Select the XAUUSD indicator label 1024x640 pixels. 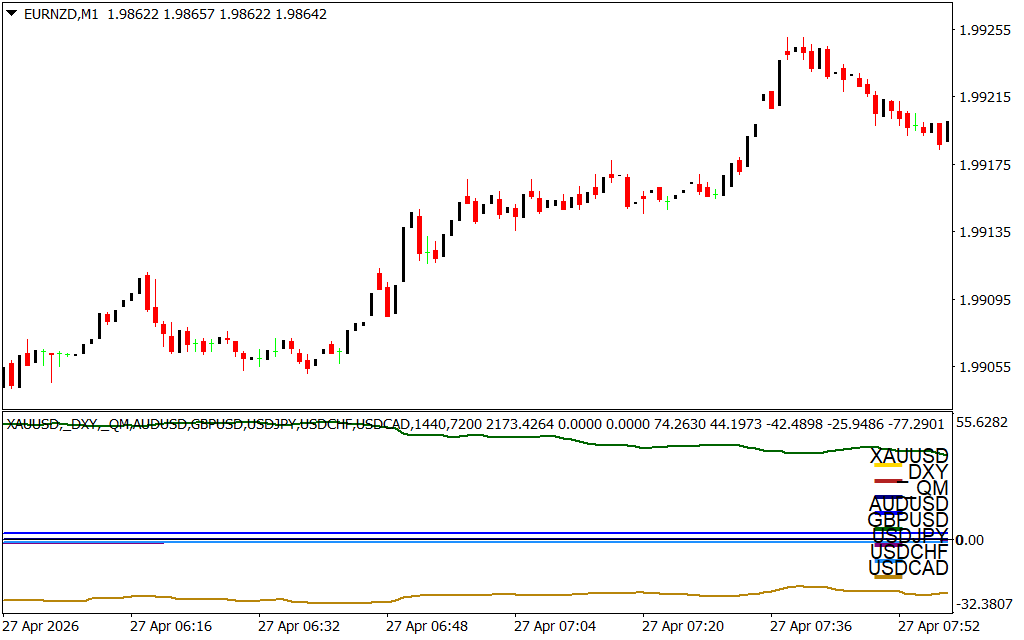click(908, 456)
